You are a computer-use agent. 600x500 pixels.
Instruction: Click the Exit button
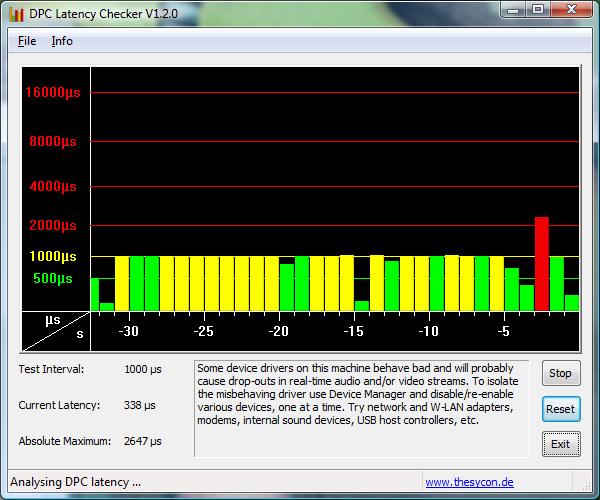pyautogui.click(x=560, y=443)
